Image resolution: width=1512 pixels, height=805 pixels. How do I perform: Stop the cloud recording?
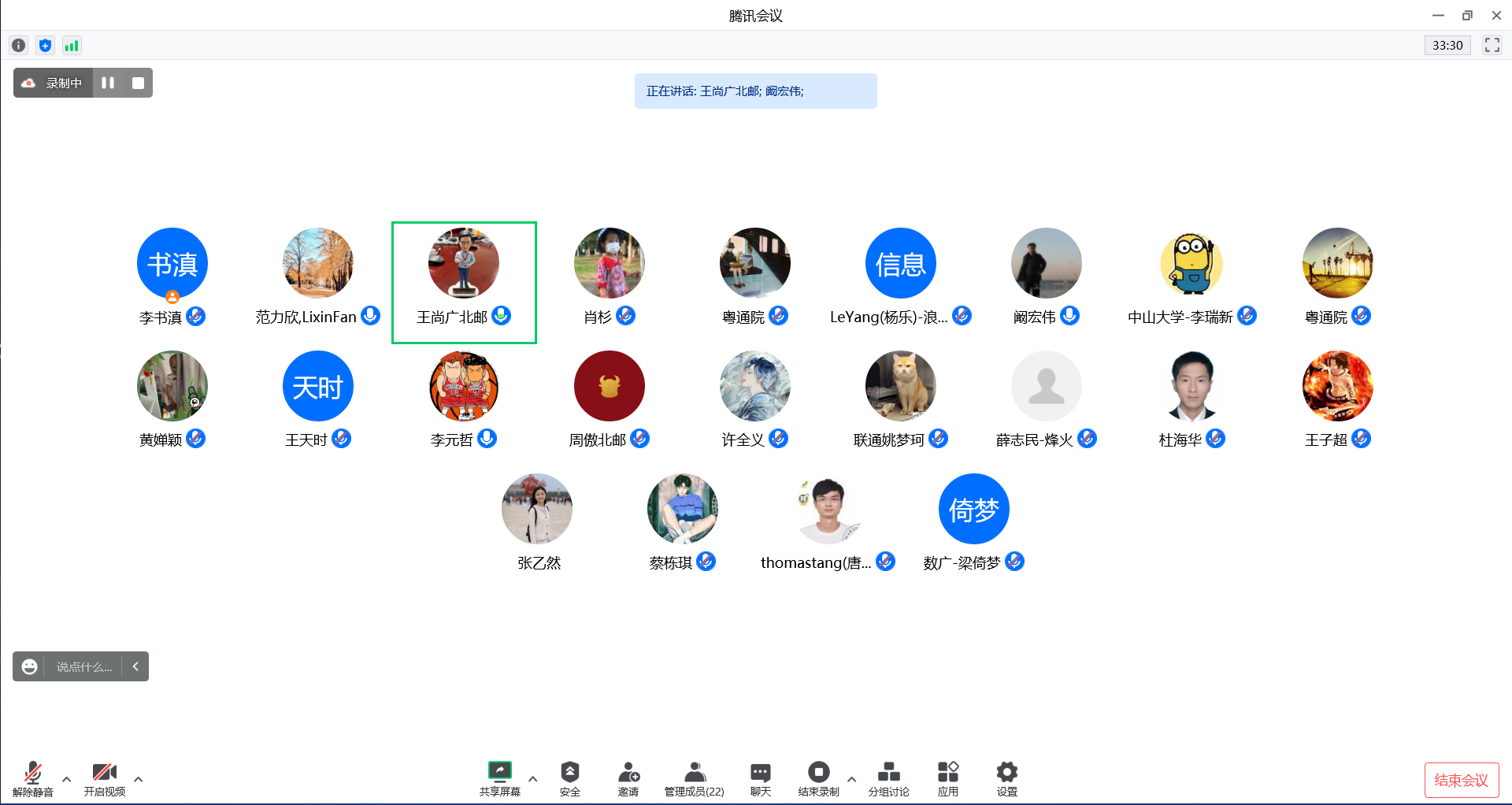(x=138, y=83)
